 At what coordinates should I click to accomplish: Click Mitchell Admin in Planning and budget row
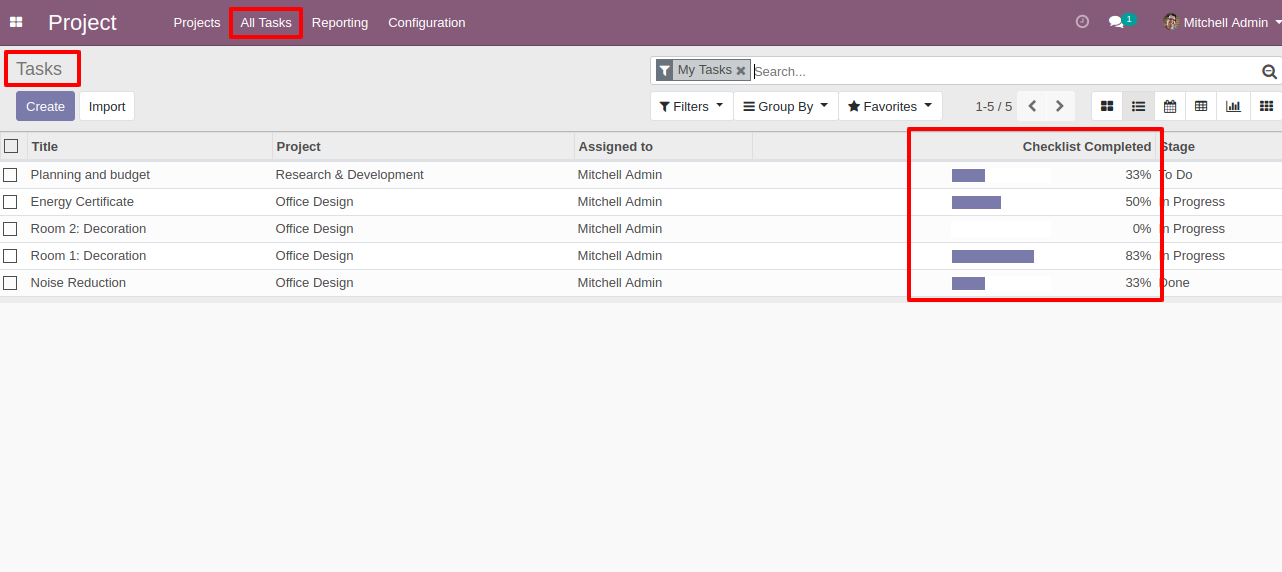click(620, 175)
